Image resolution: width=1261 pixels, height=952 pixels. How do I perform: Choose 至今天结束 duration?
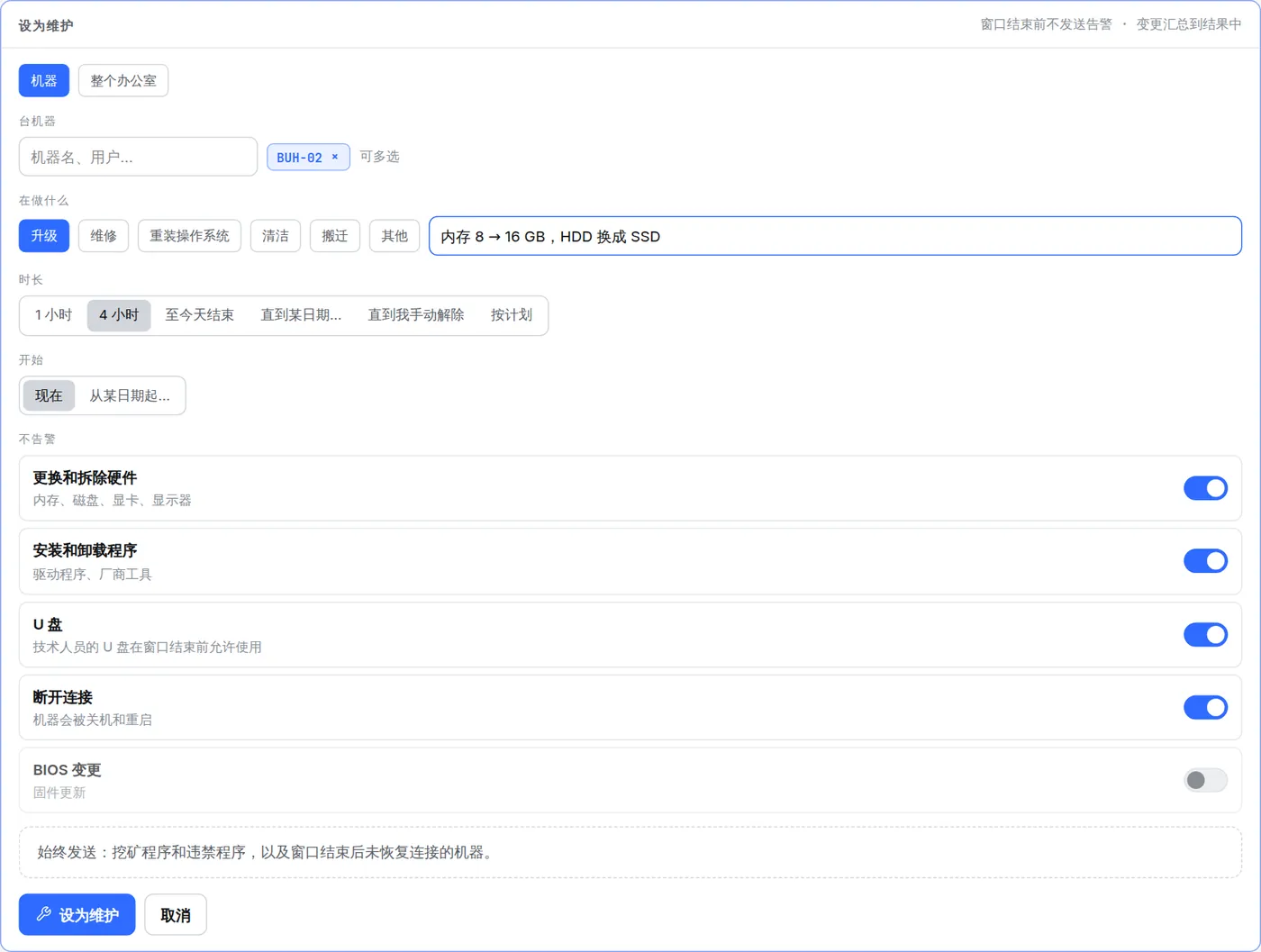click(199, 315)
